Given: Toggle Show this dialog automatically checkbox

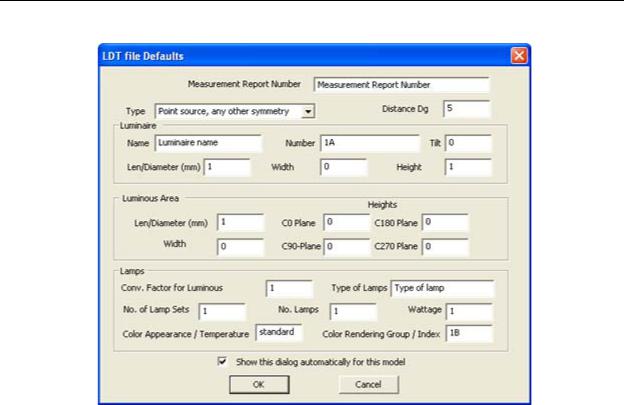Looking at the screenshot, I should click(x=222, y=361).
